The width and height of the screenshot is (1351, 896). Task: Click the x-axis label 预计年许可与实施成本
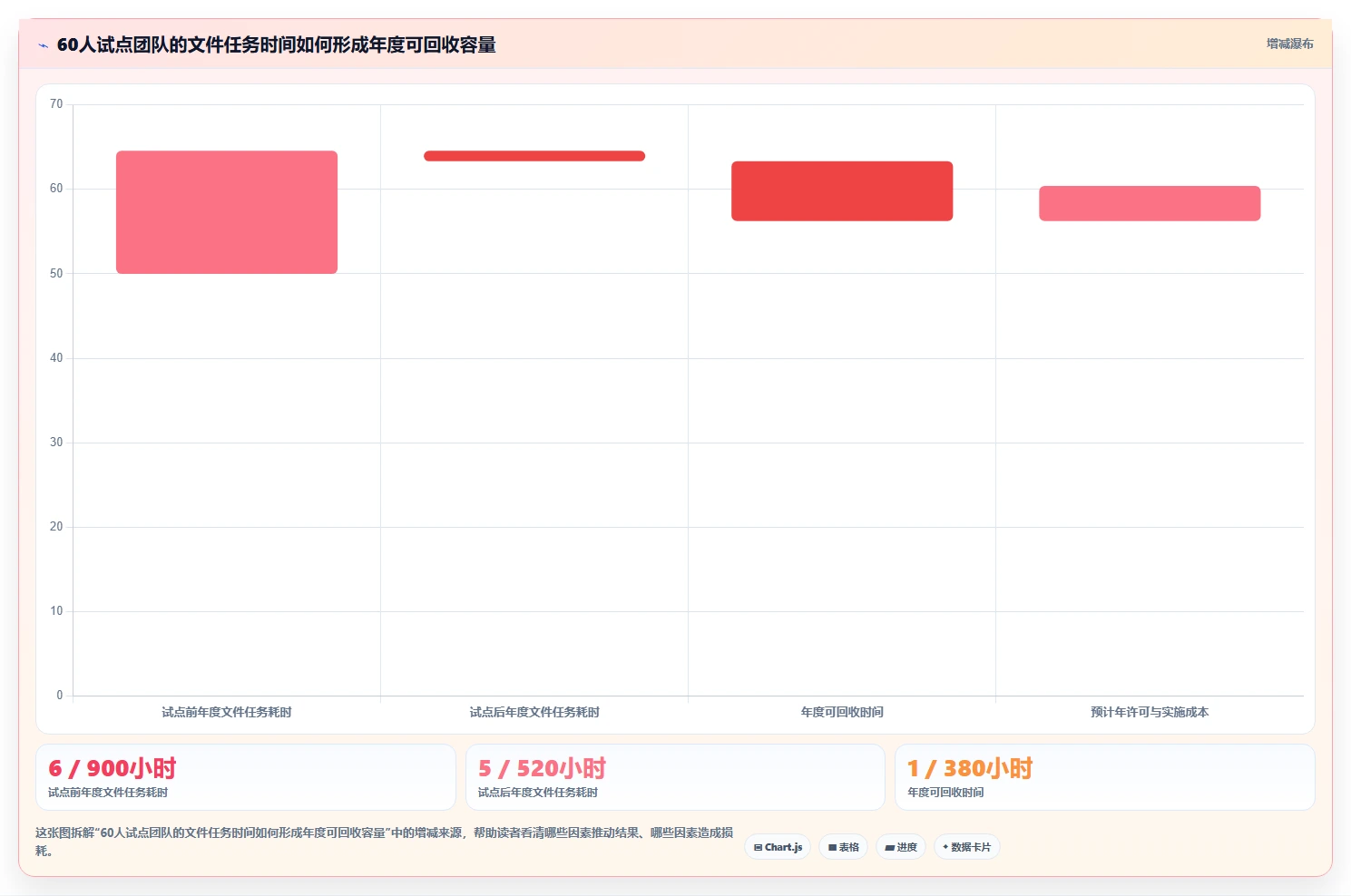1150,713
